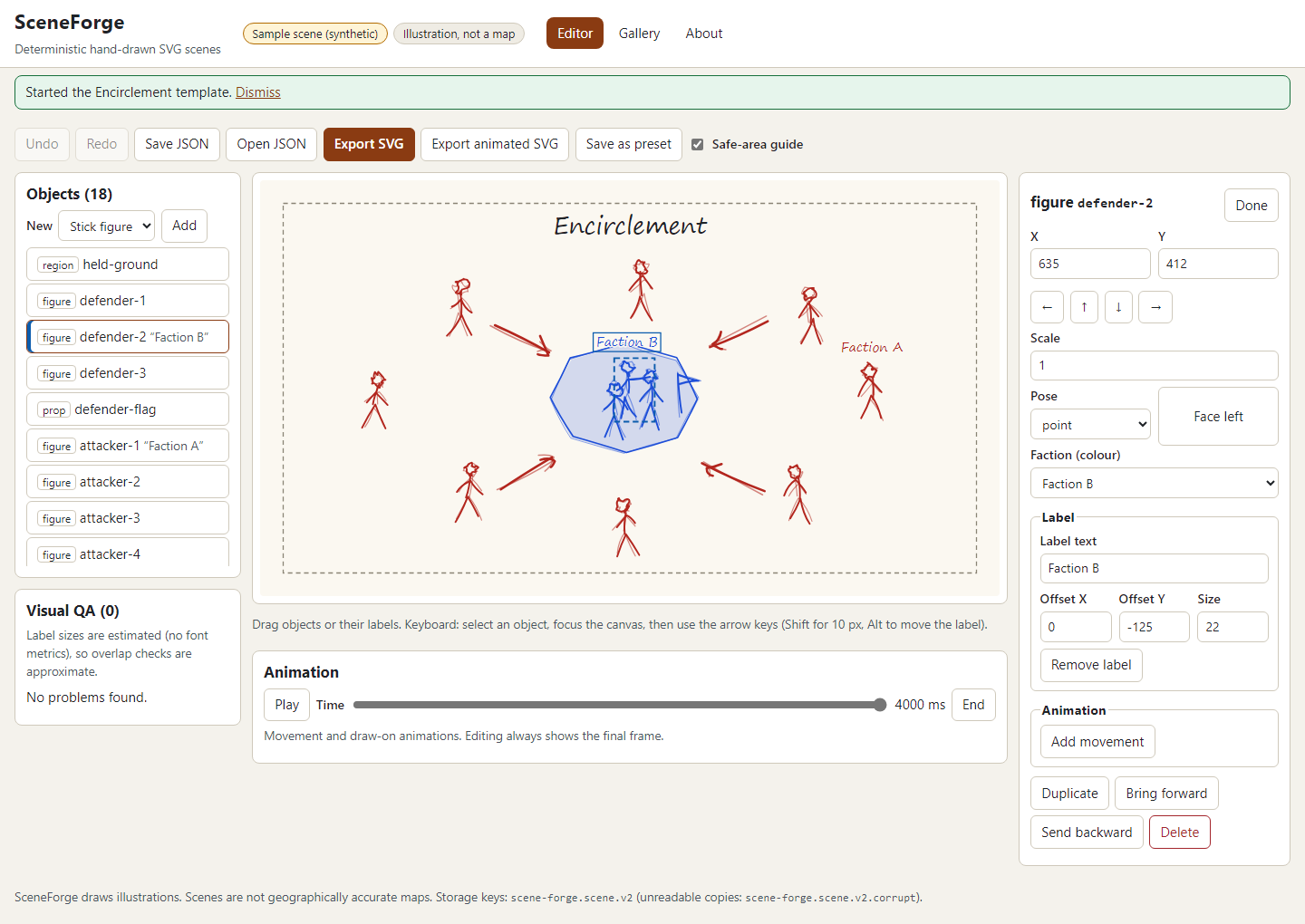Go to the About page

[704, 34]
